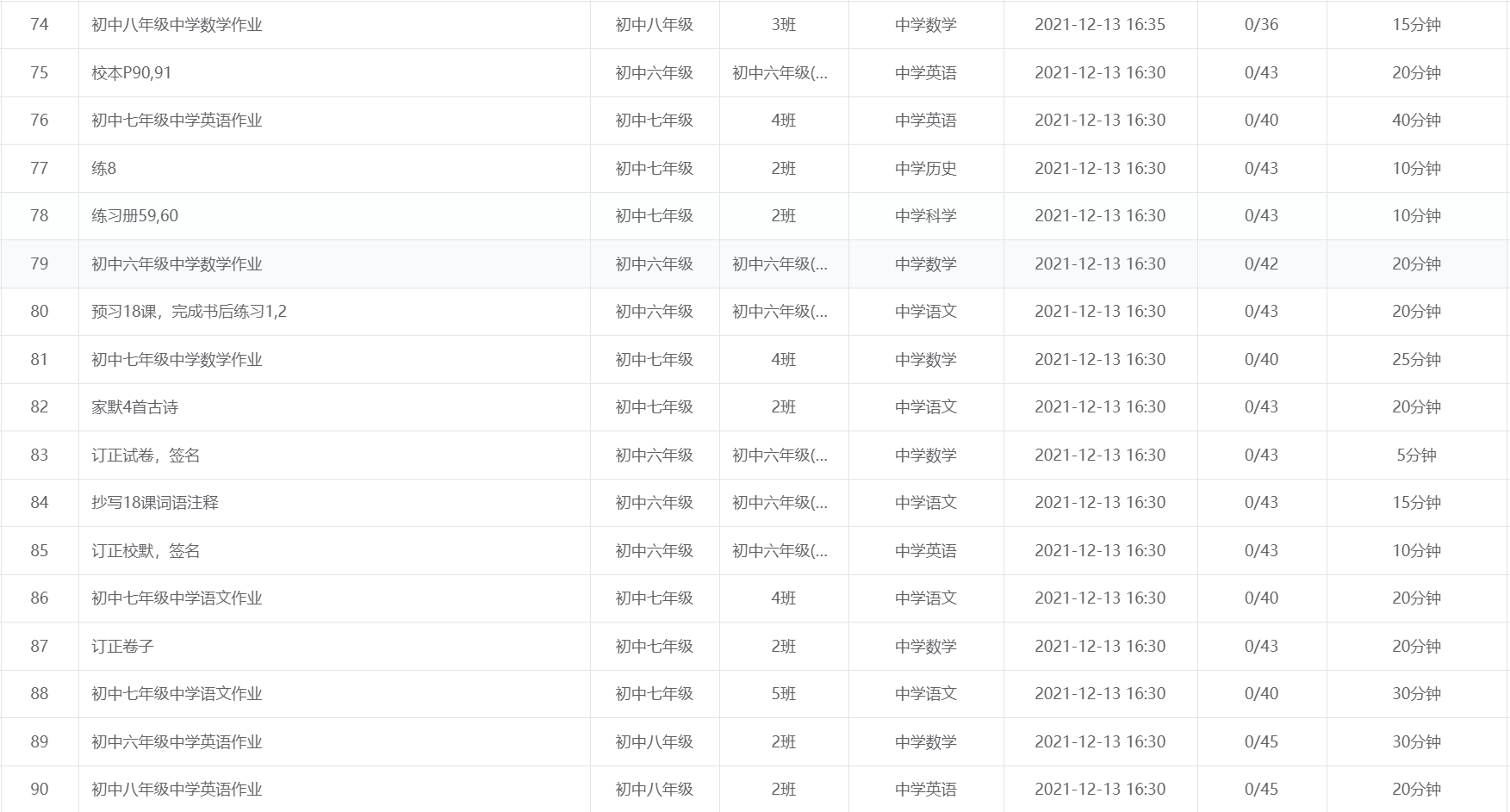Select the 练习册59,60 assignment title
1510x812 pixels.
(x=135, y=216)
